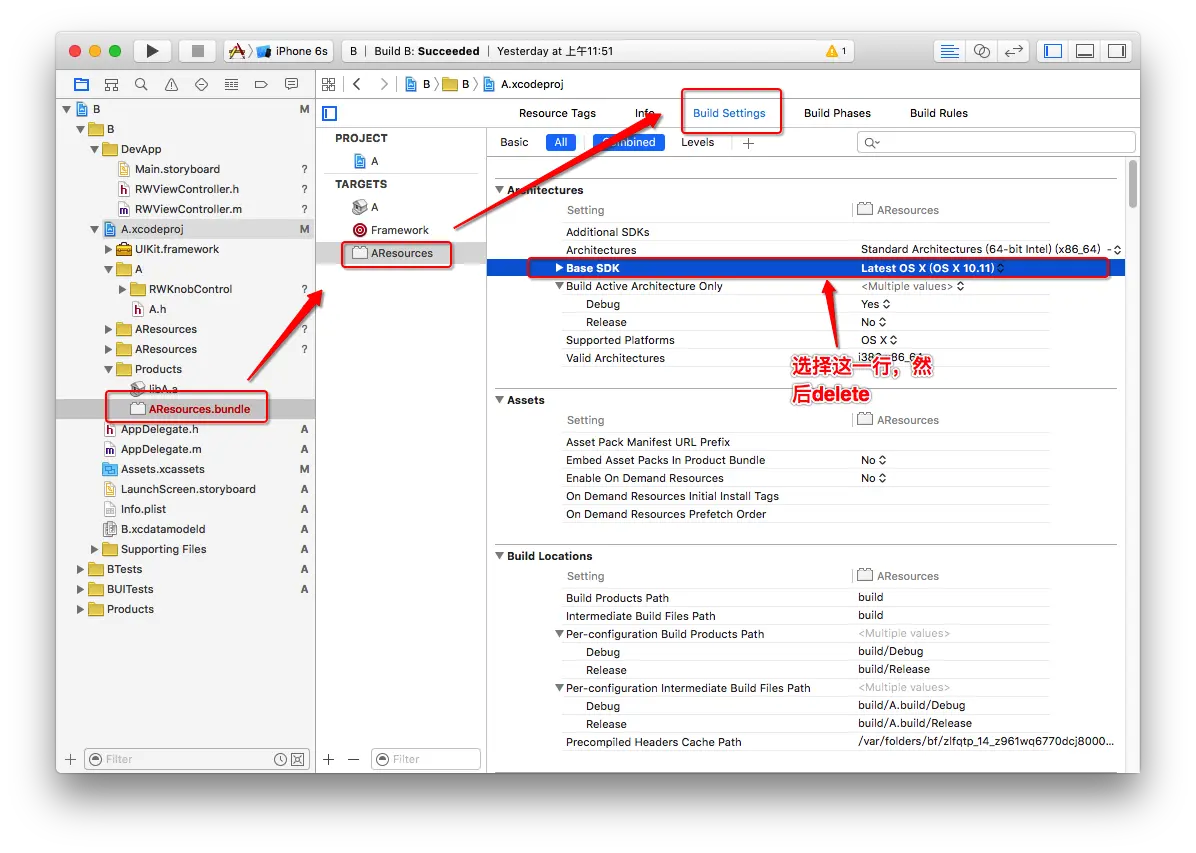The width and height of the screenshot is (1196, 853).
Task: Show the version editor
Action: click(1014, 51)
